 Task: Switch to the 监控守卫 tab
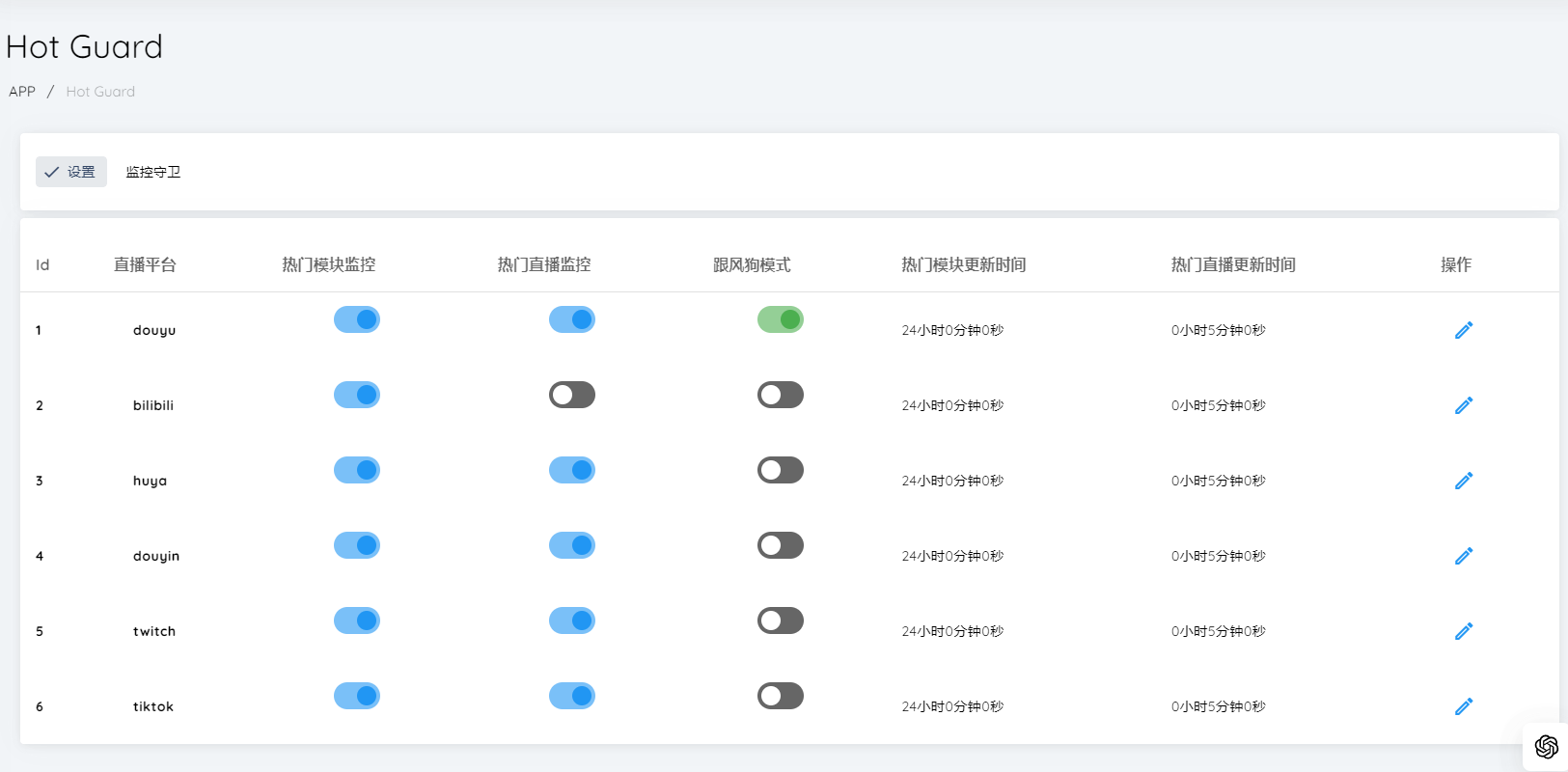(153, 172)
